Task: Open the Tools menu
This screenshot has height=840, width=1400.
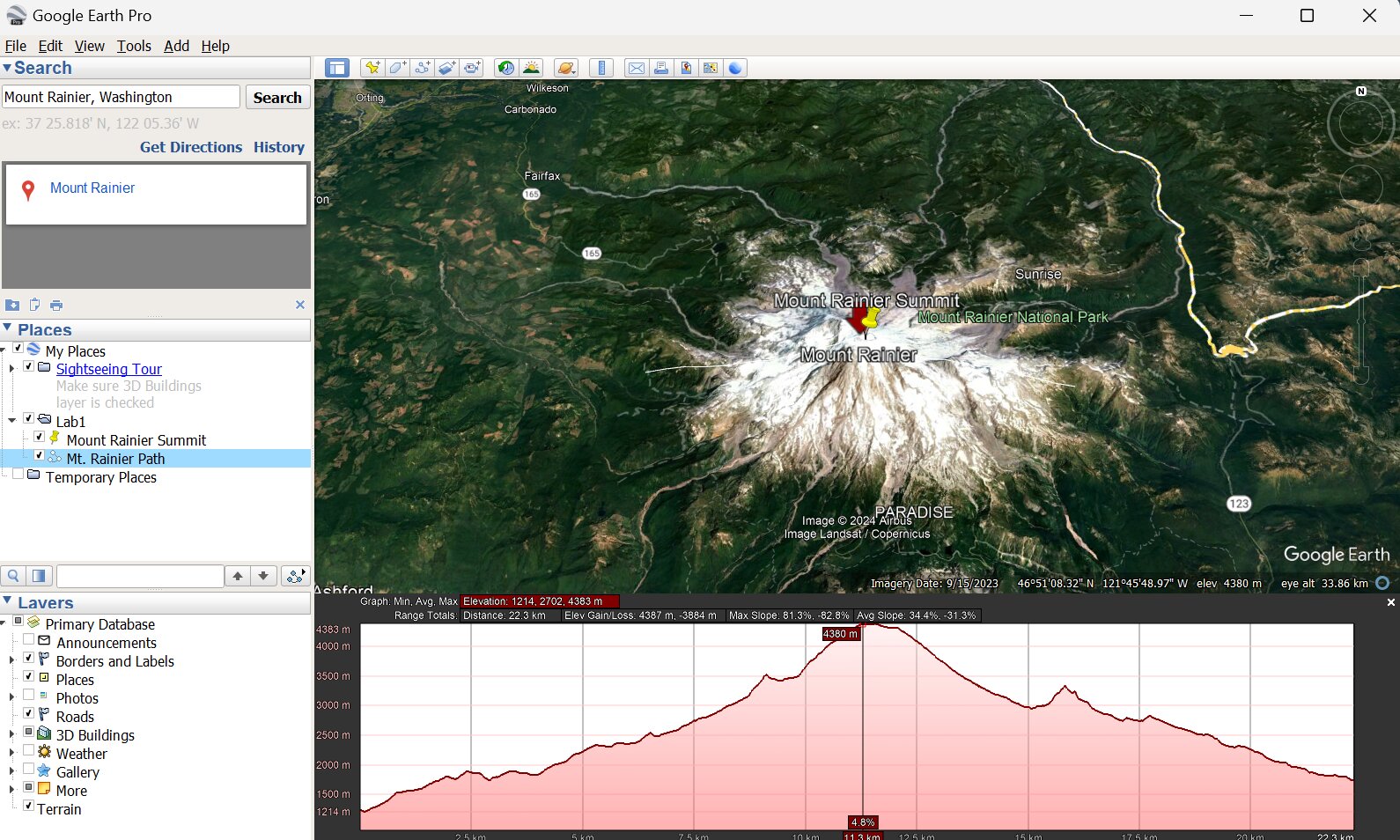Action: point(134,46)
